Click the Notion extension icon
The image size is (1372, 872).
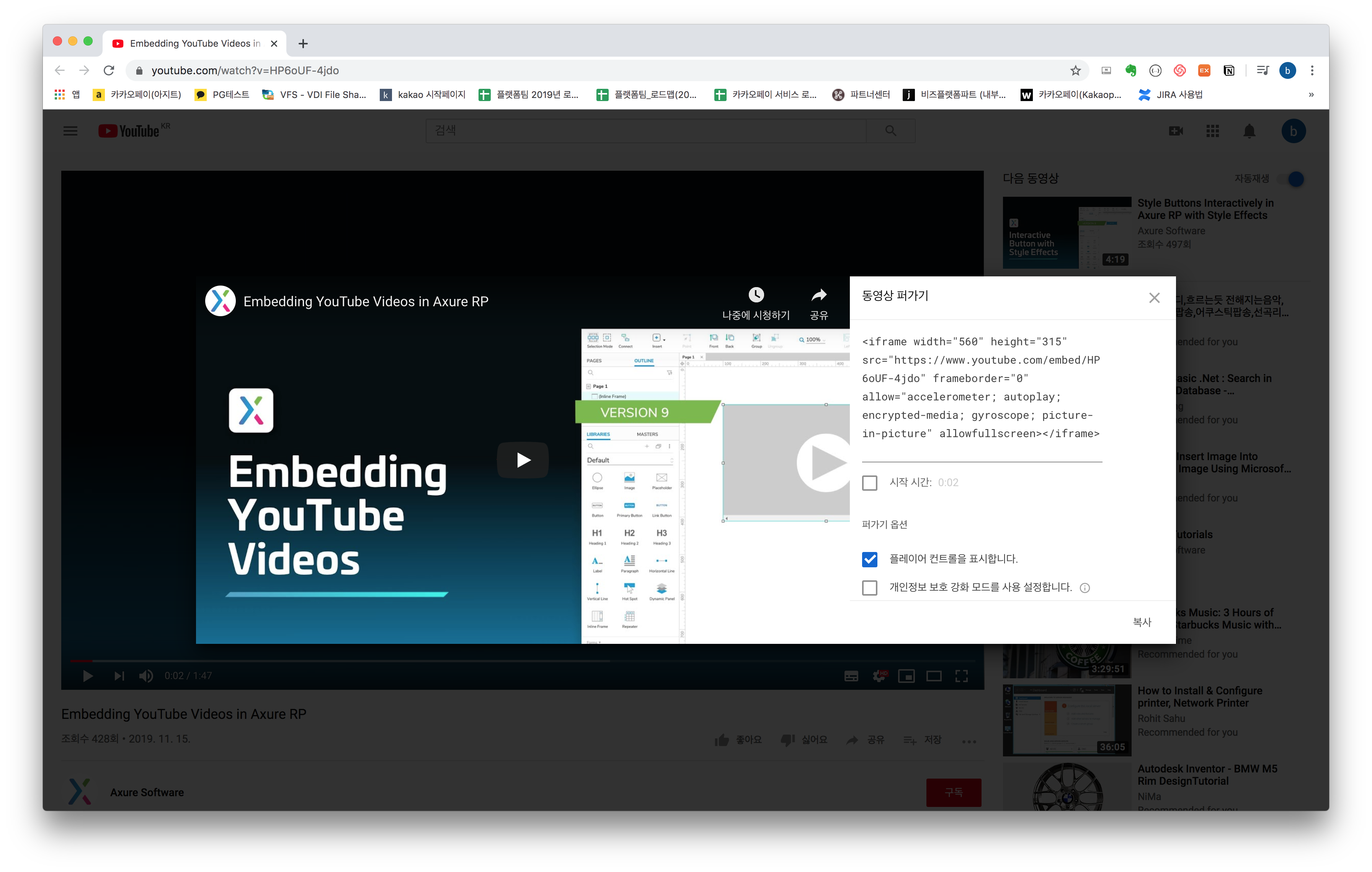click(1229, 71)
